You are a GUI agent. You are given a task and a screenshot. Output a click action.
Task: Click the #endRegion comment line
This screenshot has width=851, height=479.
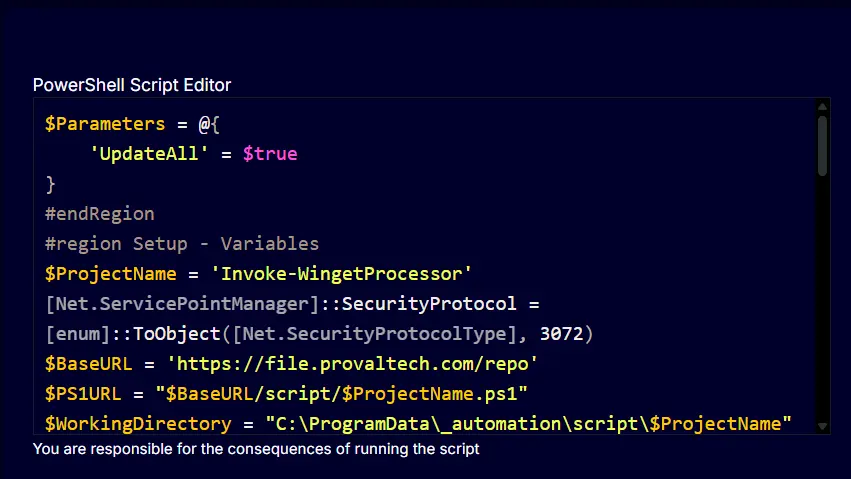(x=100, y=214)
